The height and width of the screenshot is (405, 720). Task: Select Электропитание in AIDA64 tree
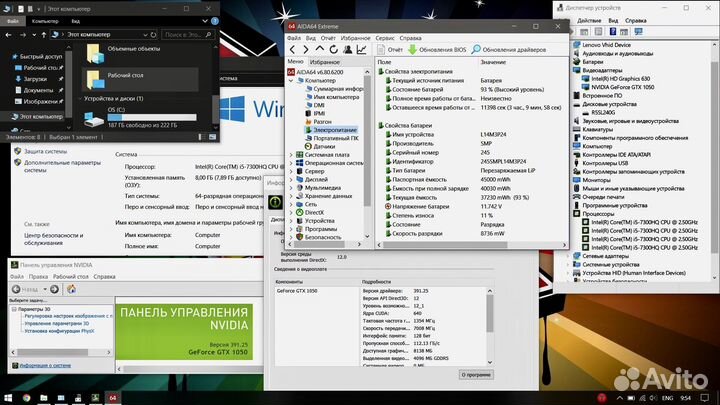pyautogui.click(x=333, y=130)
